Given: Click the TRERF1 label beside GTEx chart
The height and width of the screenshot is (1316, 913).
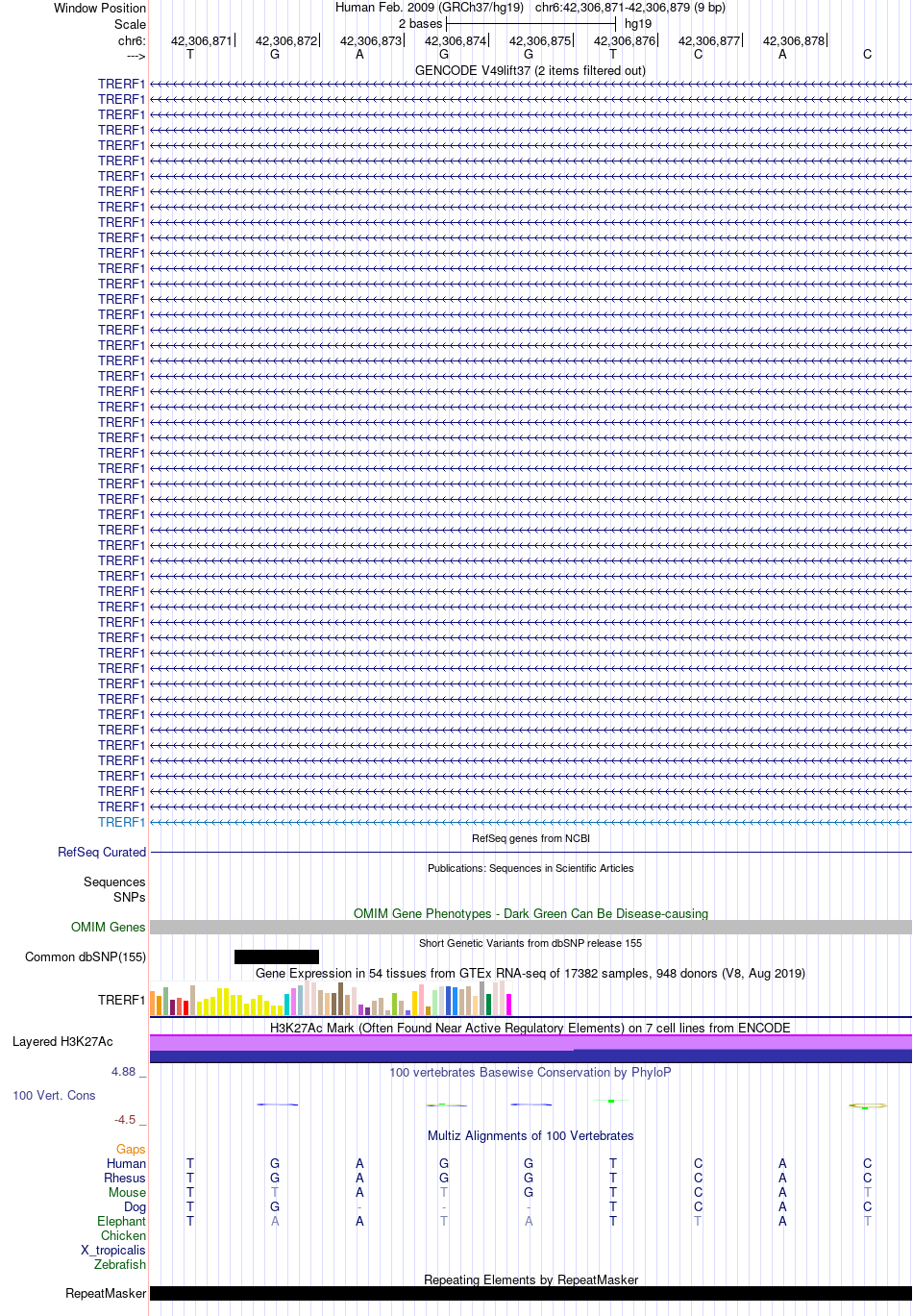Looking at the screenshot, I should pos(121,1000).
